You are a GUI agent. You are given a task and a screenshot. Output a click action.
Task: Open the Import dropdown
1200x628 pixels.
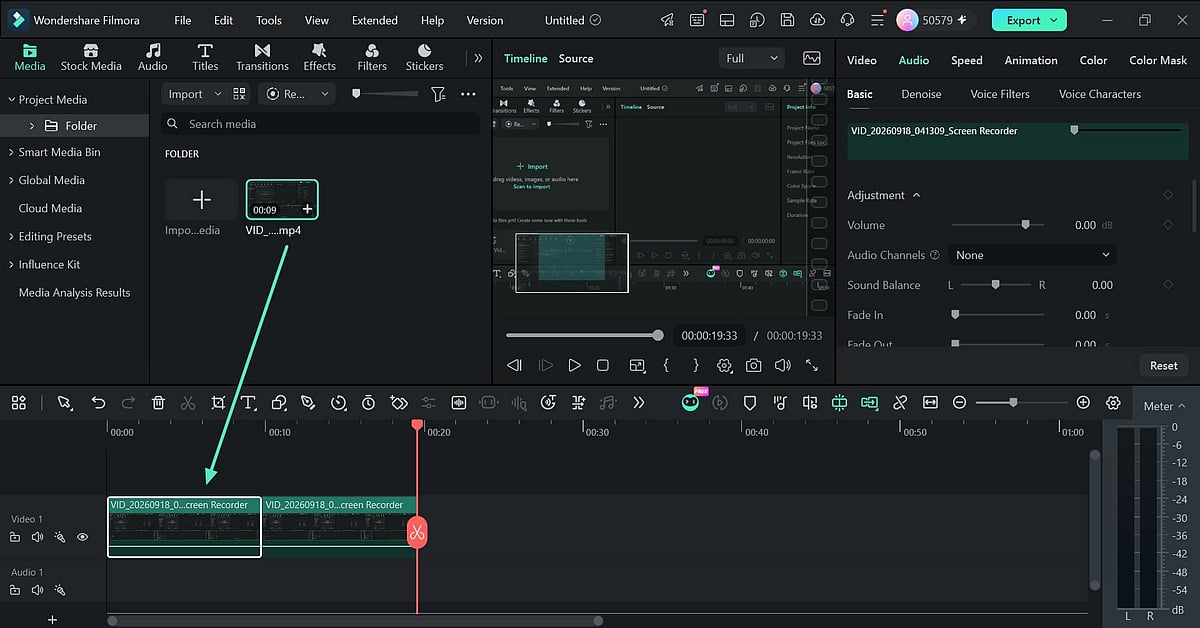tap(195, 94)
